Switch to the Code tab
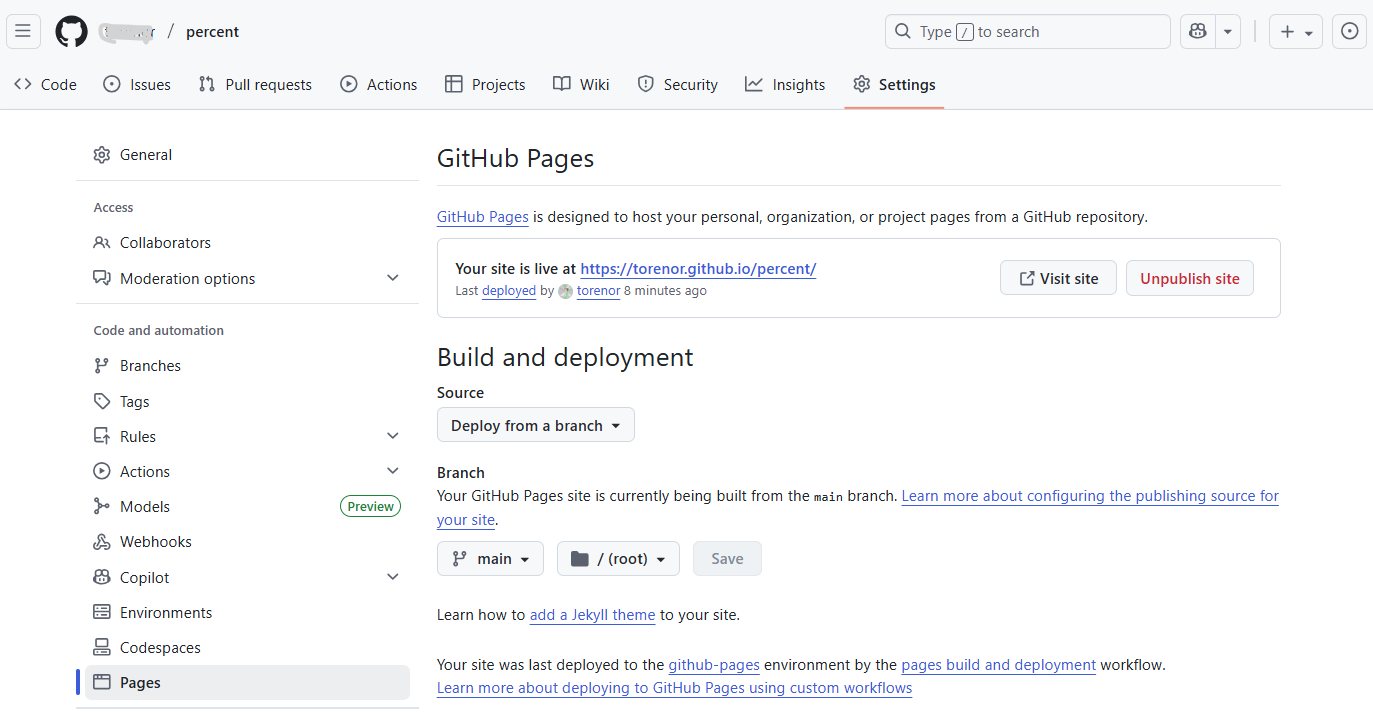The height and width of the screenshot is (721, 1373). [x=45, y=84]
